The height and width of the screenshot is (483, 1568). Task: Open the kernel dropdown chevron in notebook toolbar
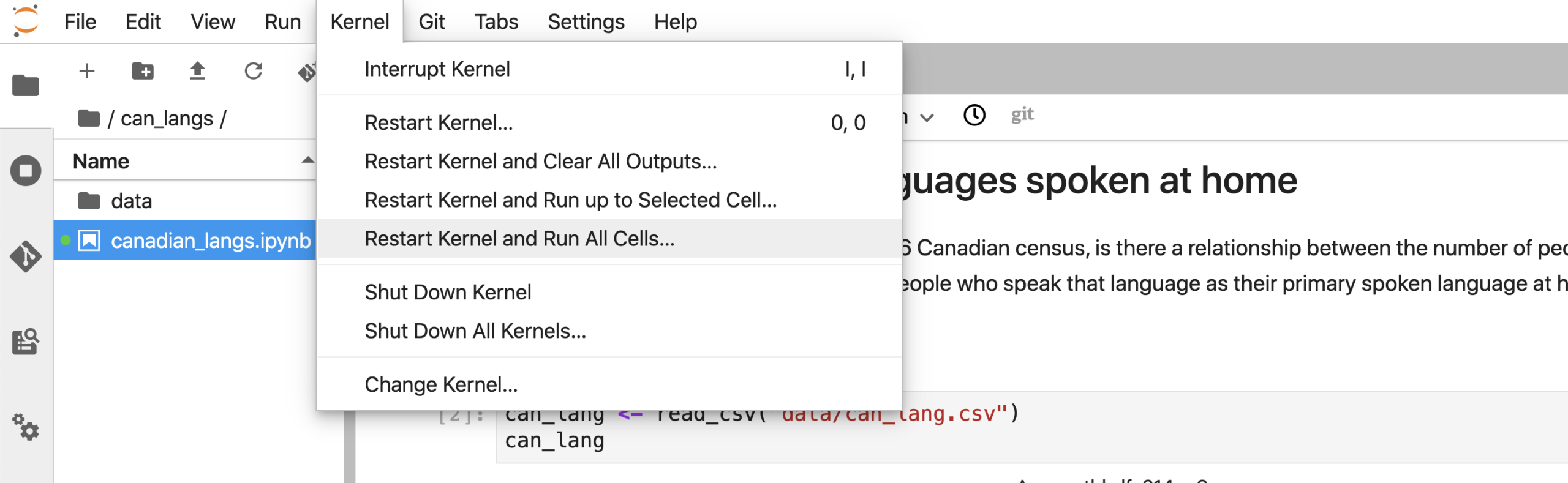tap(927, 117)
